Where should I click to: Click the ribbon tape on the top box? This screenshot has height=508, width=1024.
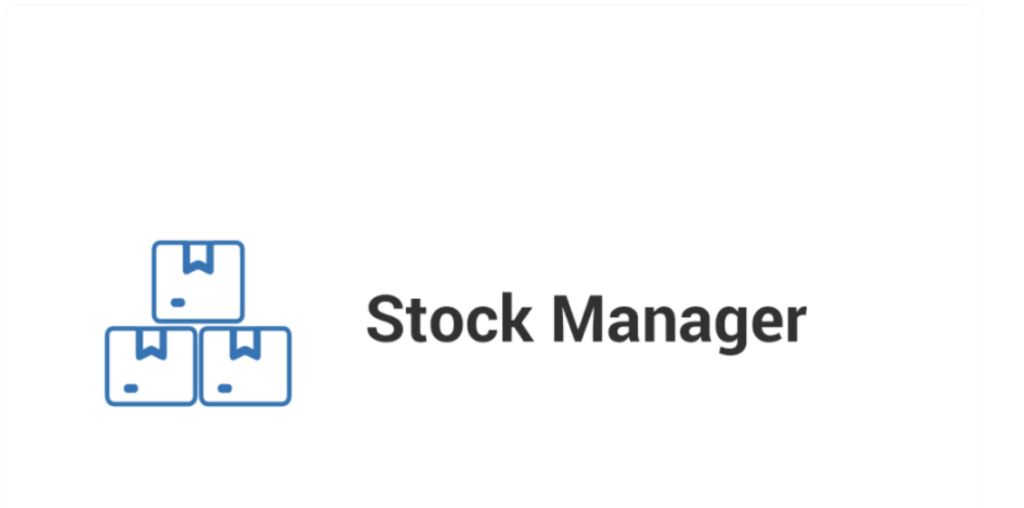point(198,258)
